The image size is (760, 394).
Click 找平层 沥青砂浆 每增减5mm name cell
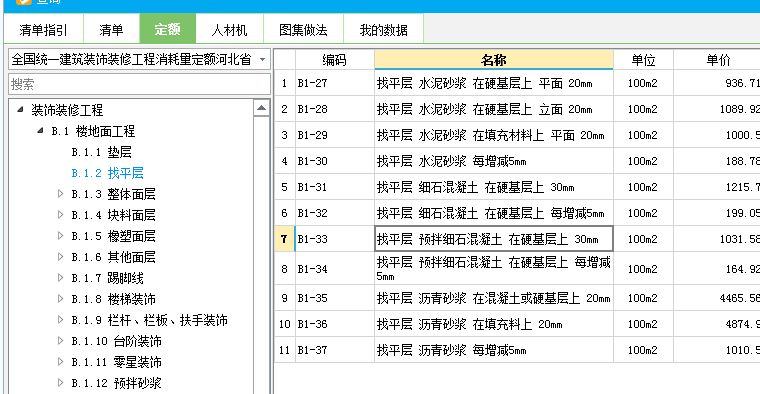tap(493, 350)
